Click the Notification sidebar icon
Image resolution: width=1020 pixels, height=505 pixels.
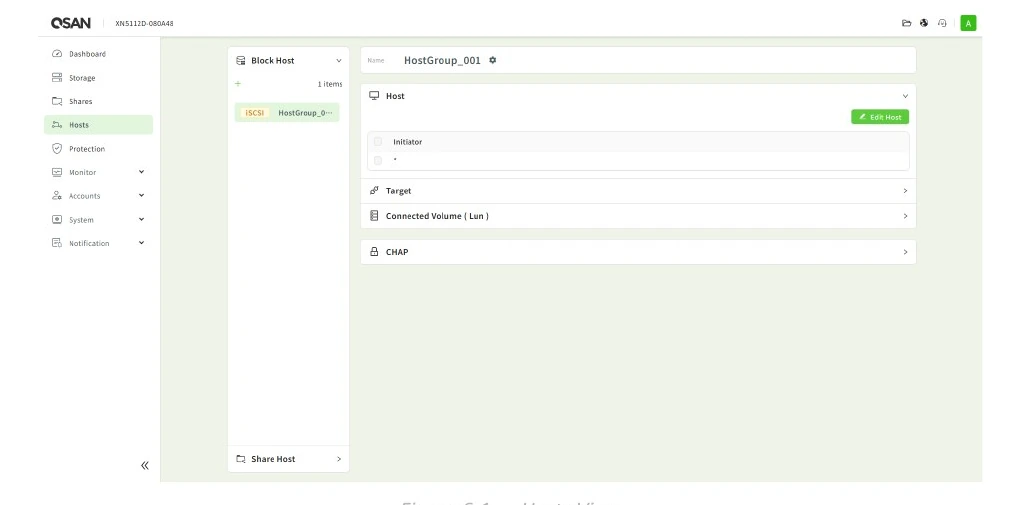pyautogui.click(x=57, y=243)
